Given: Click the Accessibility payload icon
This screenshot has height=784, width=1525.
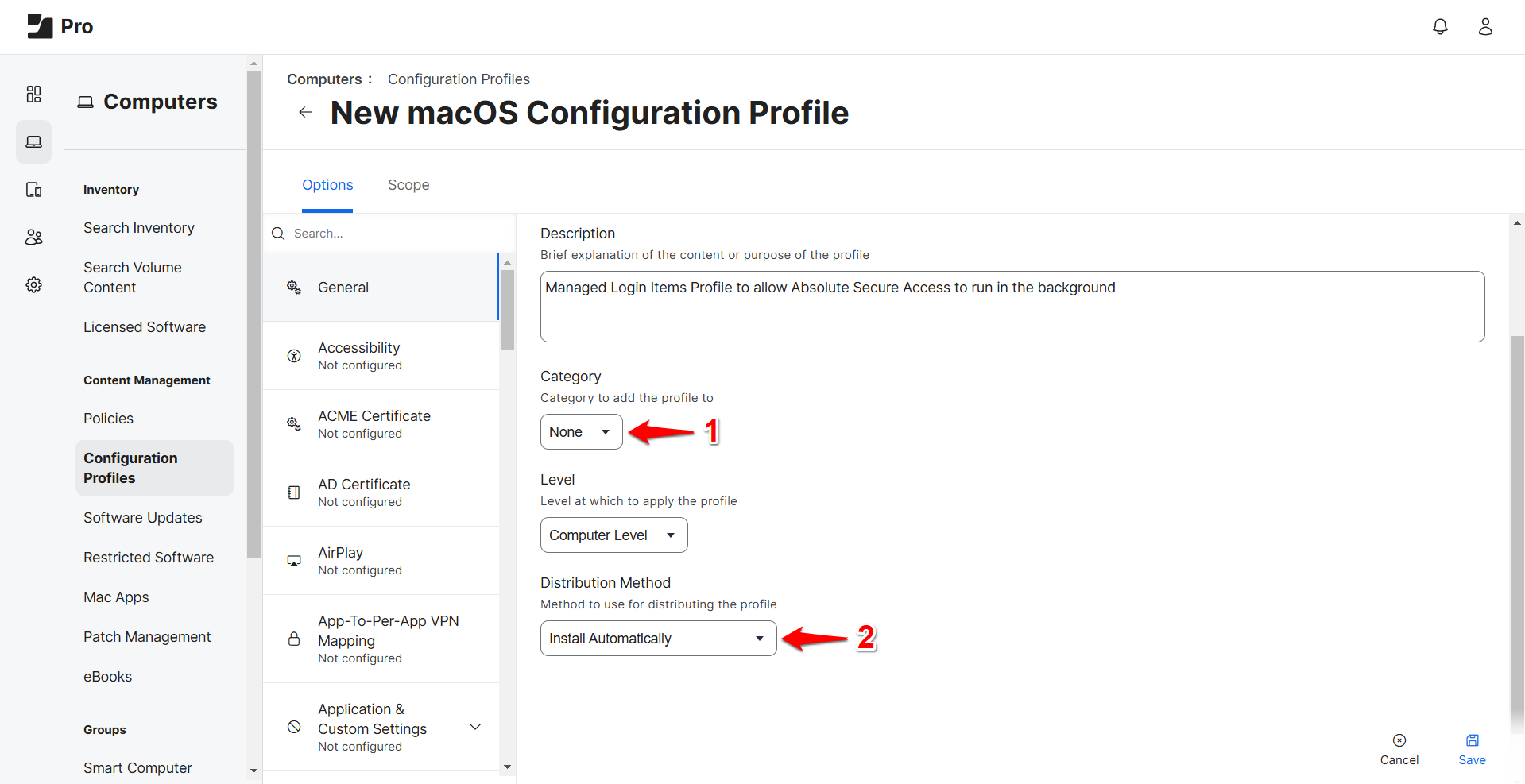Looking at the screenshot, I should click(294, 356).
